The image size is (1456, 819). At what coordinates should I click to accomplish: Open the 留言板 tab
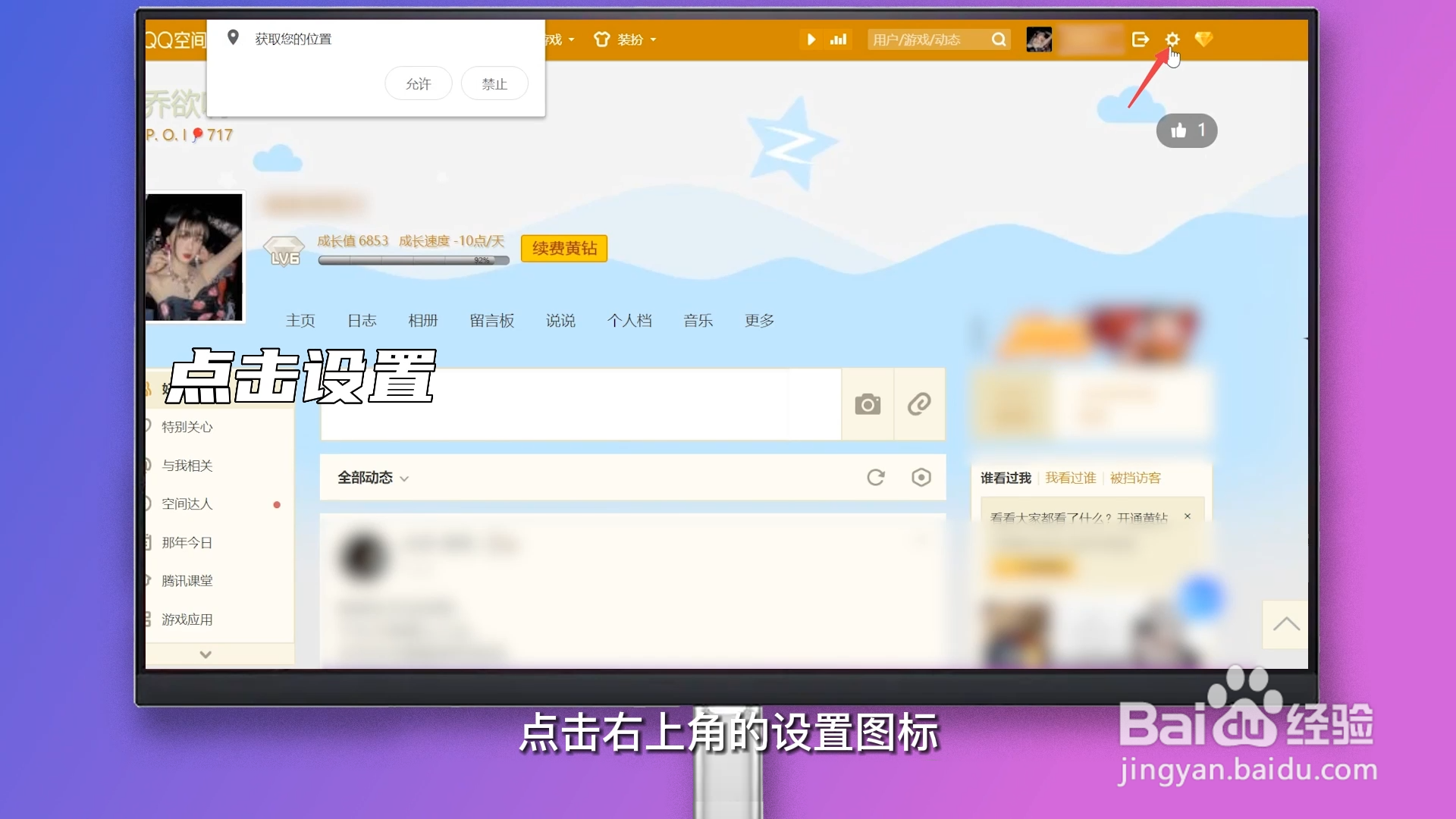coord(492,321)
